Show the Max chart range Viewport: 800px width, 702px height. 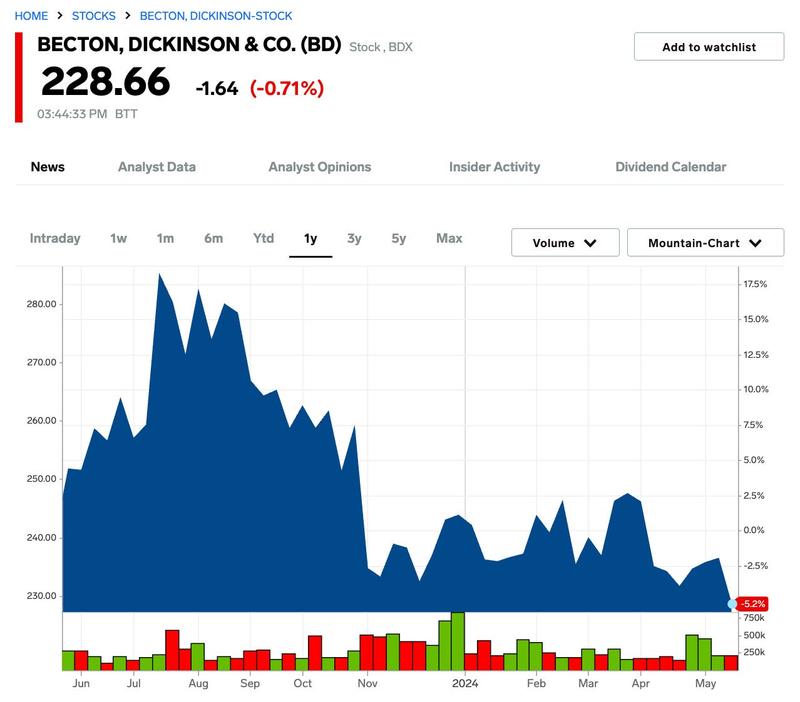[449, 238]
